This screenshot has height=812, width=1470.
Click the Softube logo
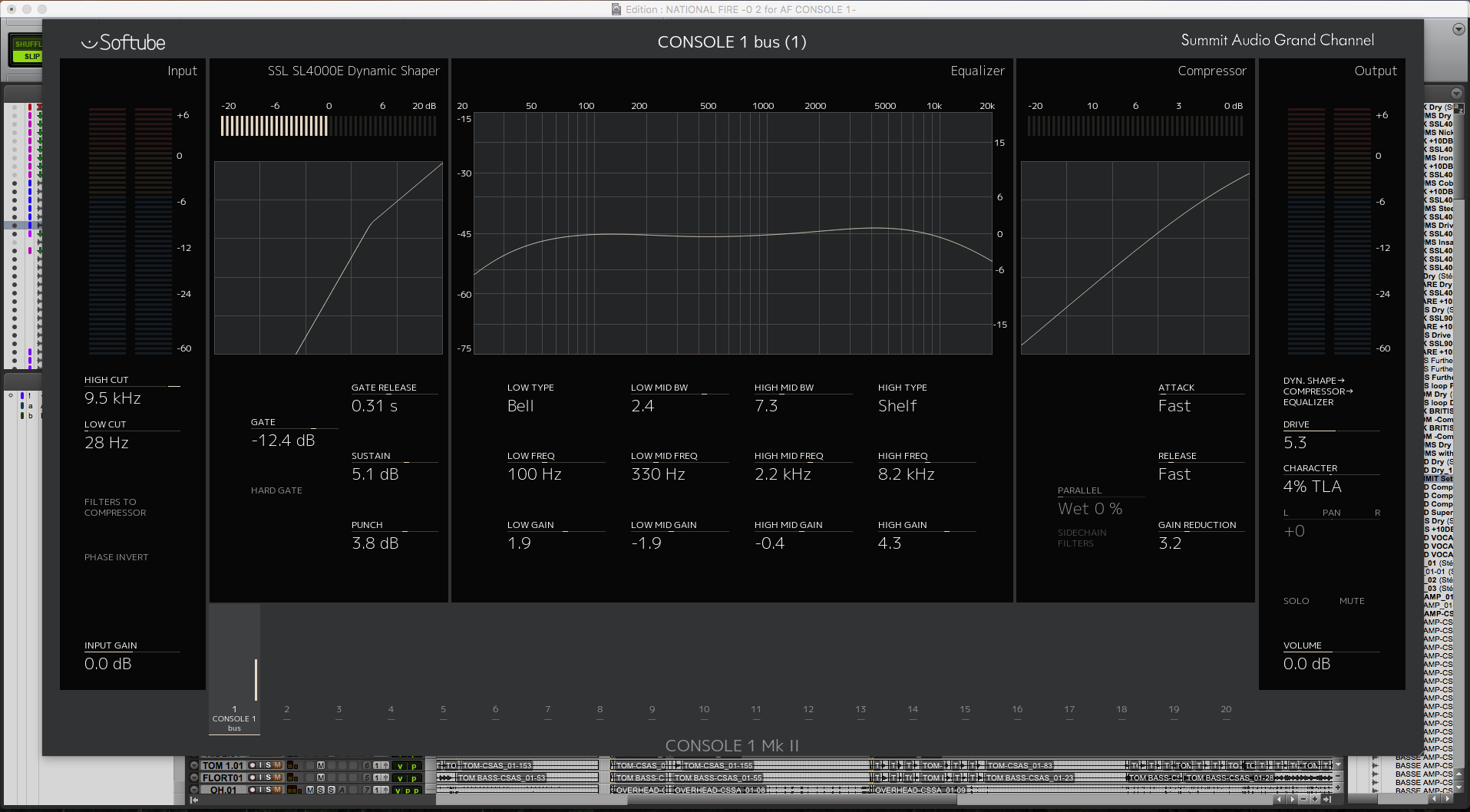click(124, 43)
